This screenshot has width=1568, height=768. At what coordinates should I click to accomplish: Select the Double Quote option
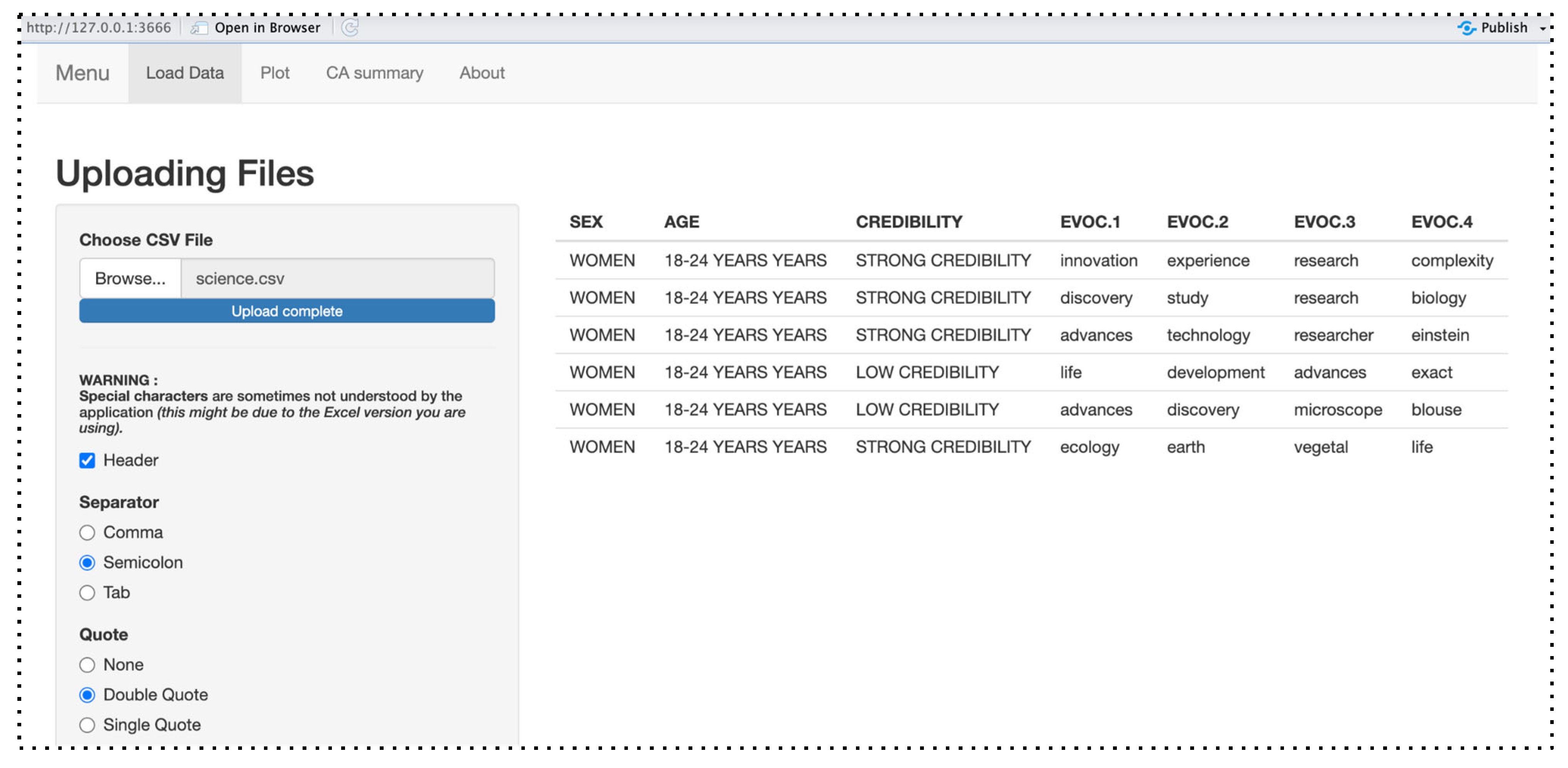point(87,694)
